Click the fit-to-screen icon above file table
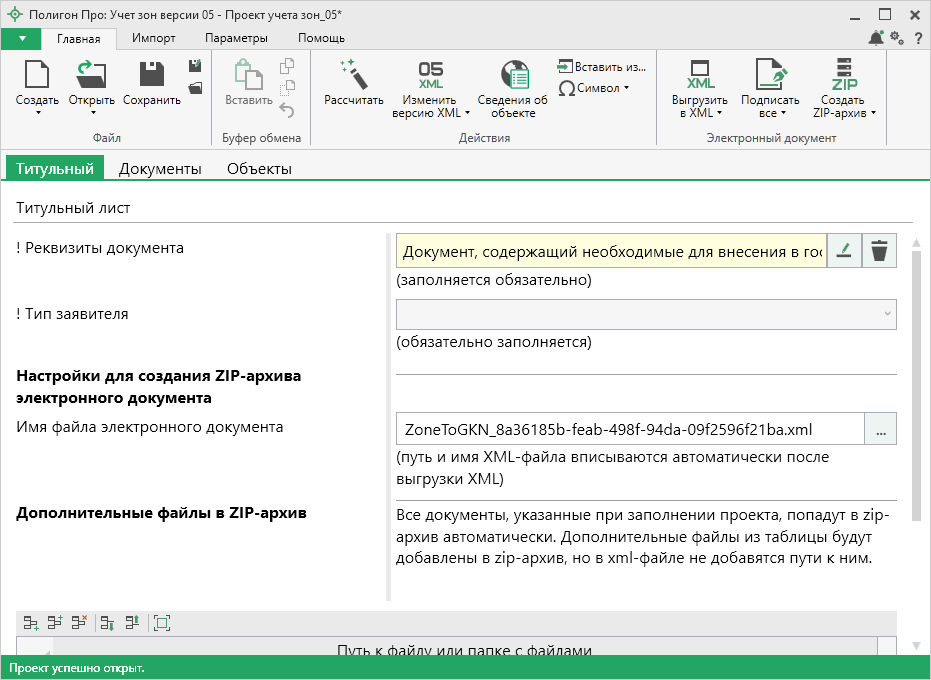The width and height of the screenshot is (931, 680). pyautogui.click(x=162, y=623)
